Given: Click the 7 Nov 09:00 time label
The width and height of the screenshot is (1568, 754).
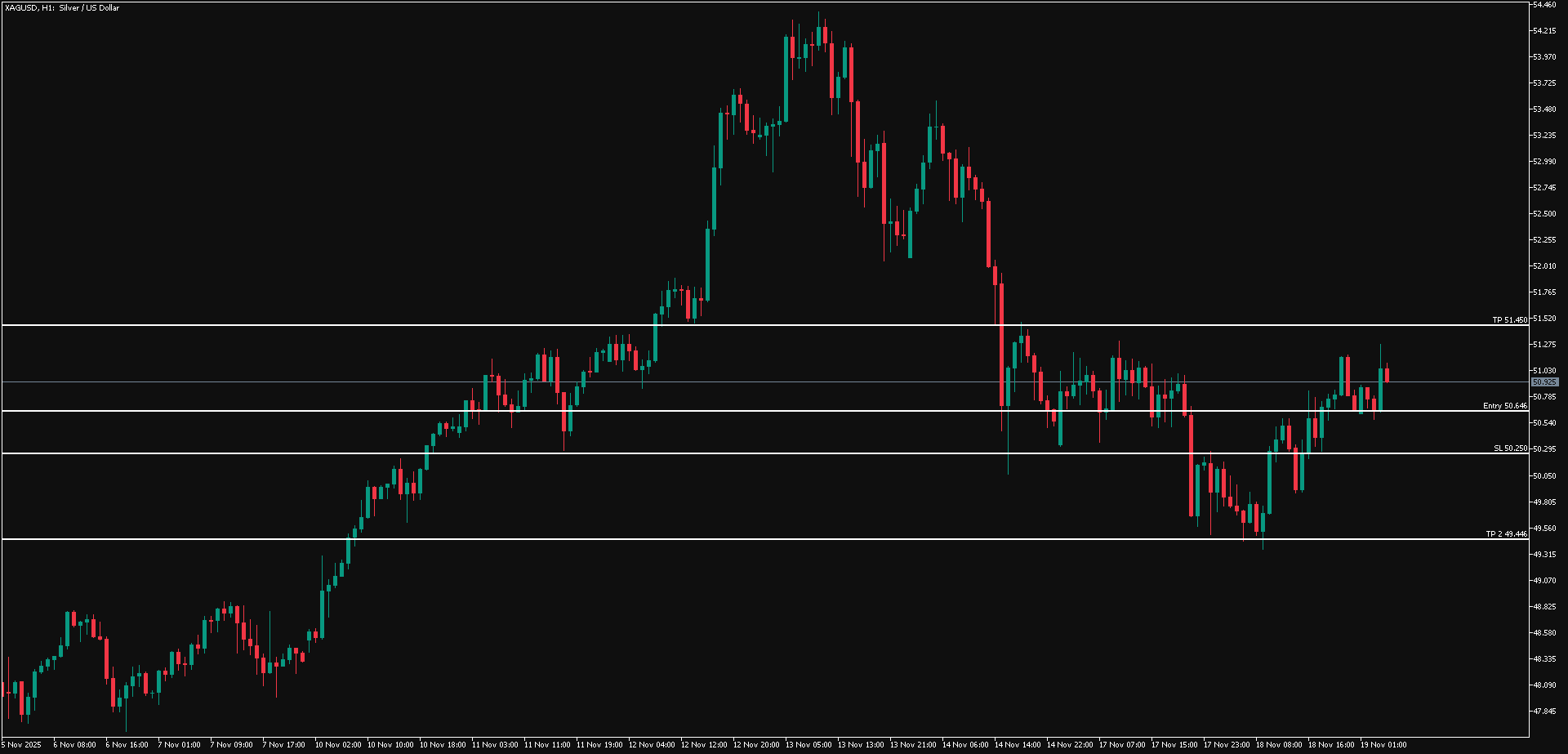Looking at the screenshot, I should pos(231,745).
